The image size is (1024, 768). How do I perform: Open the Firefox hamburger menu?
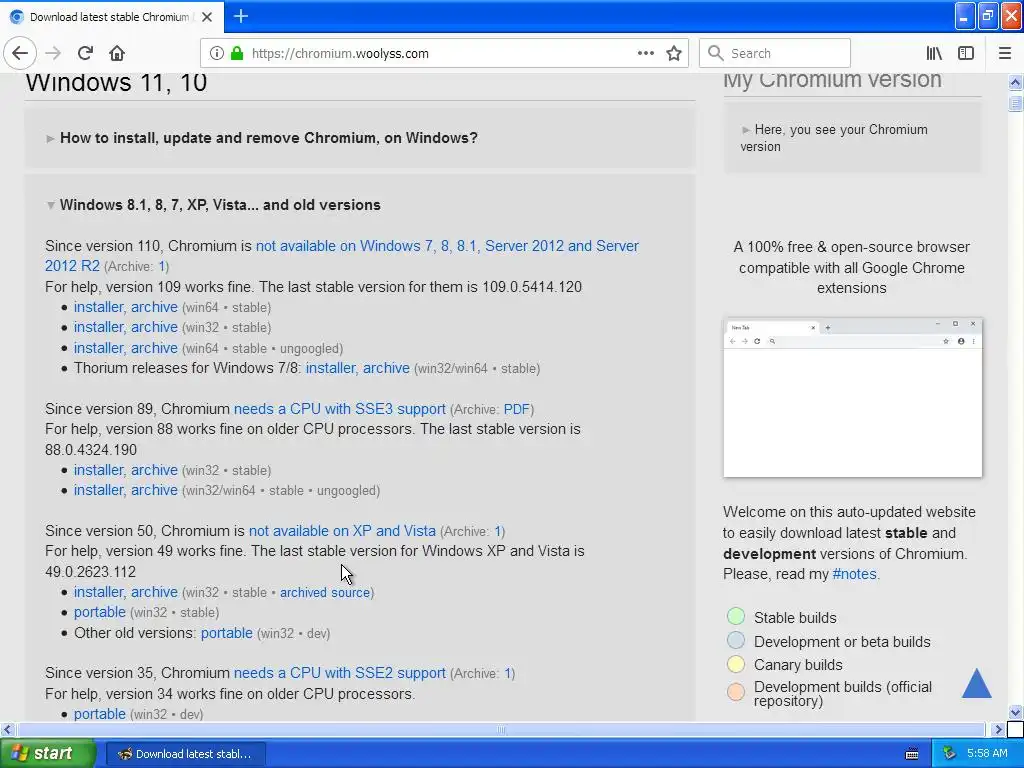click(1005, 53)
